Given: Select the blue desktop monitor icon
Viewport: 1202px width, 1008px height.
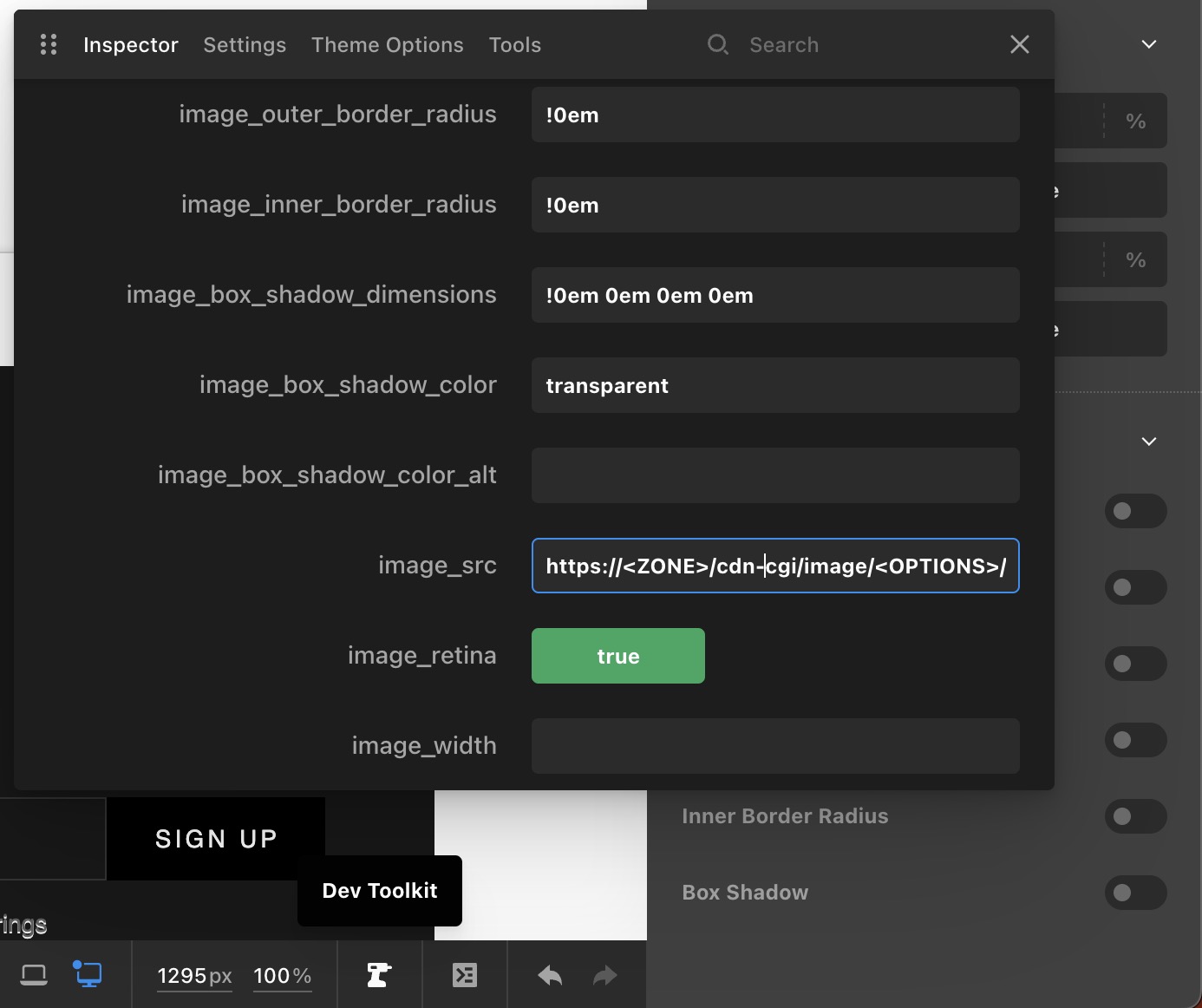Looking at the screenshot, I should point(88,974).
